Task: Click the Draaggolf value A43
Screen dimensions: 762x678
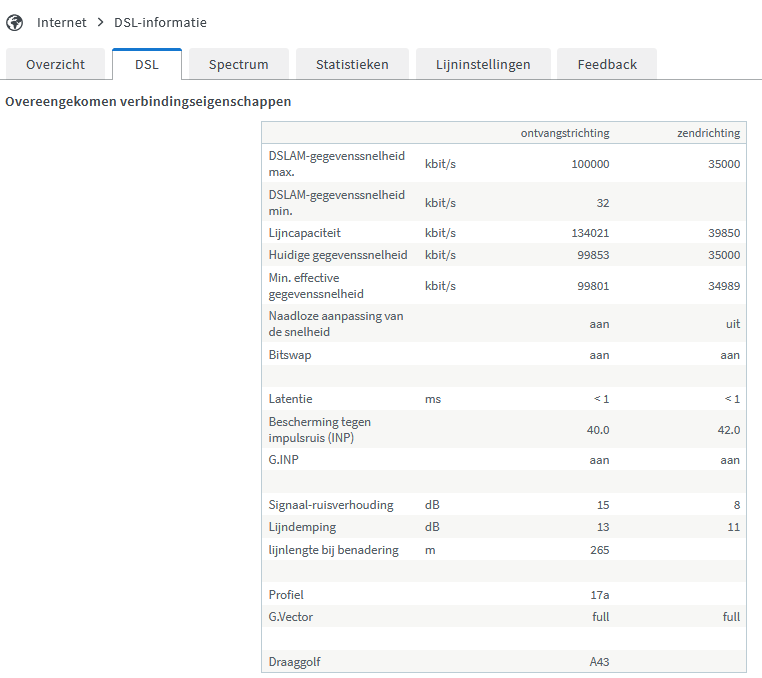Action: coord(598,662)
